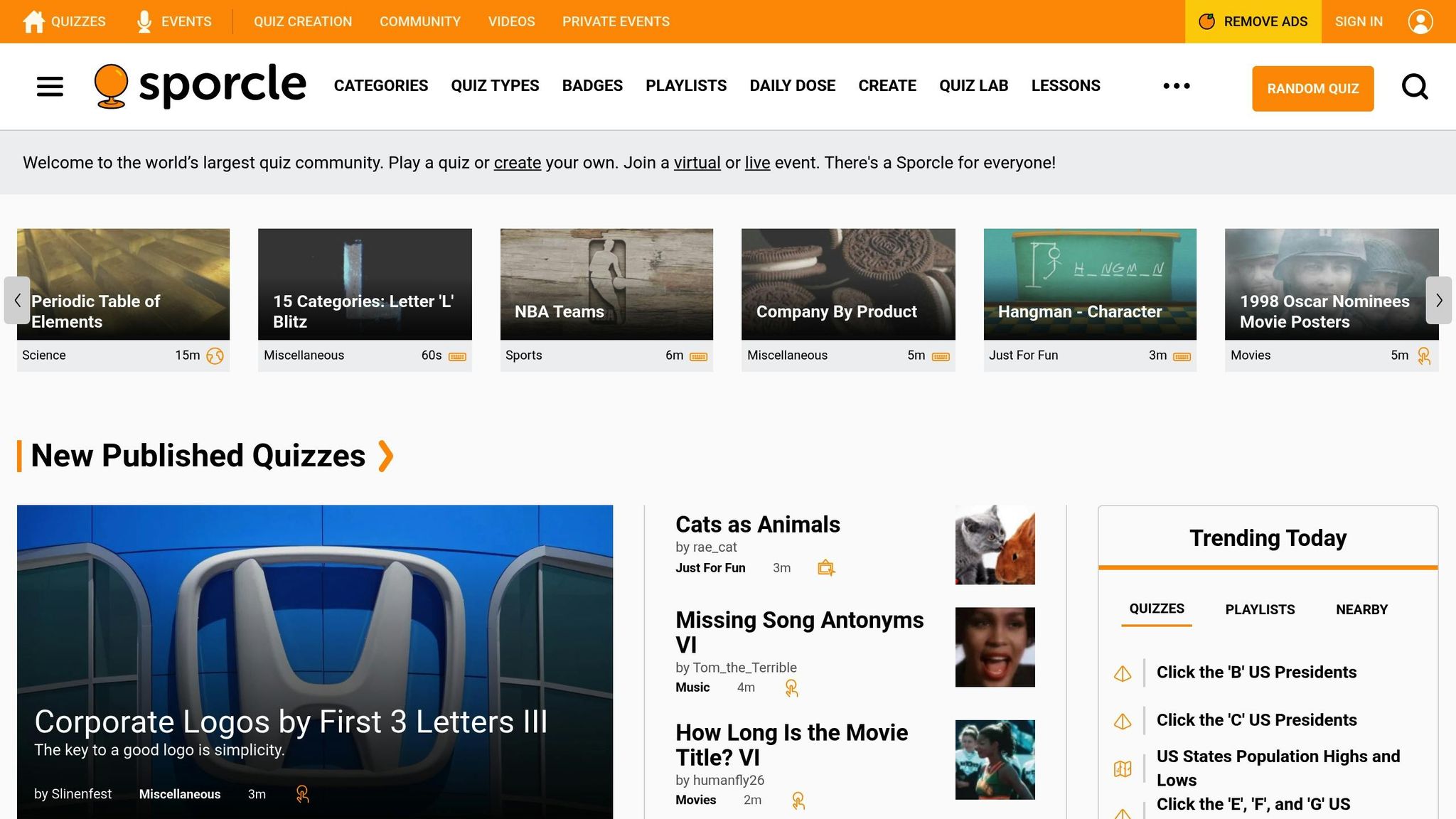Open the Hangman - Character quiz card
The image size is (1456, 819).
pos(1090,299)
